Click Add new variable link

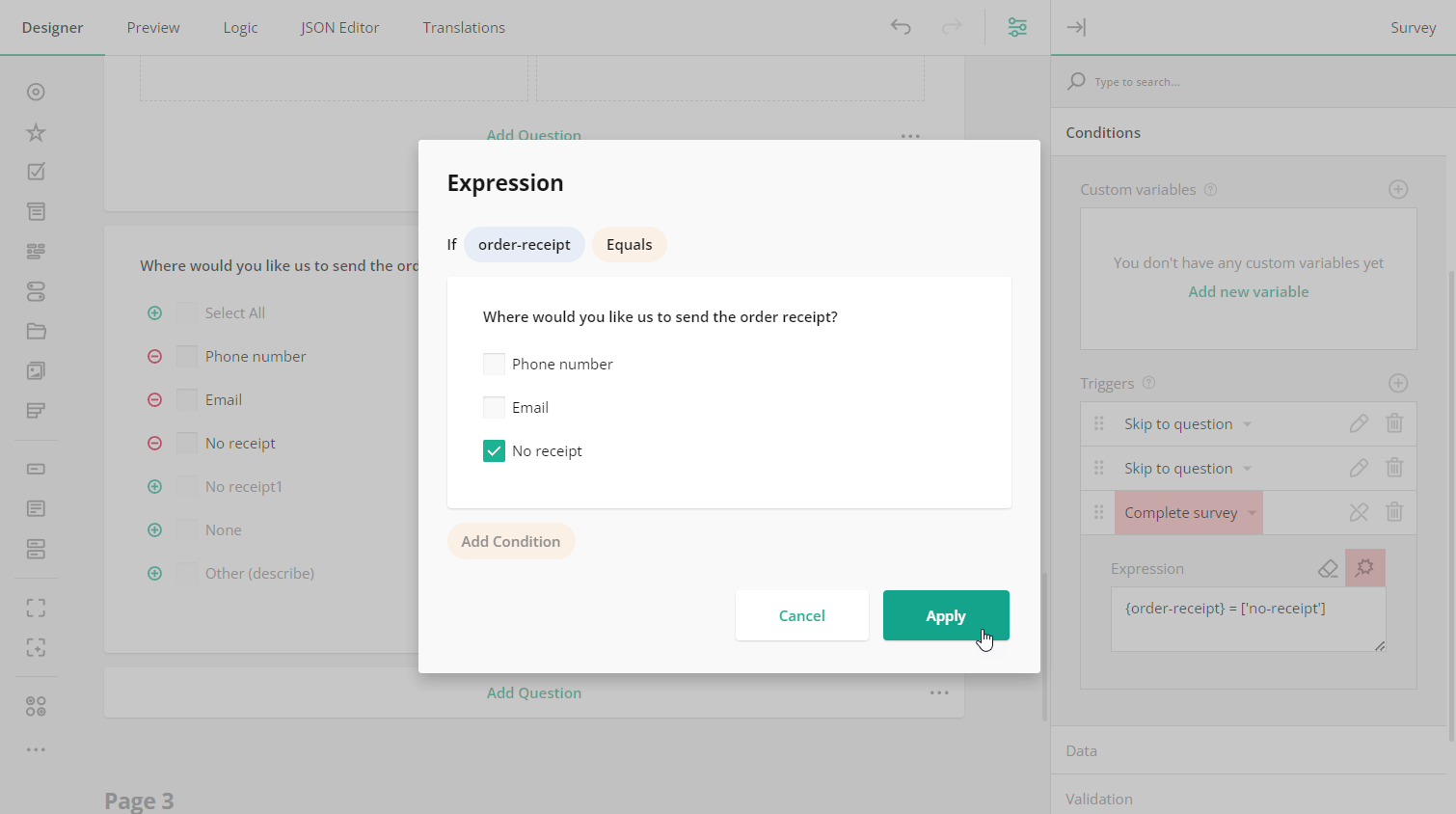(1249, 291)
